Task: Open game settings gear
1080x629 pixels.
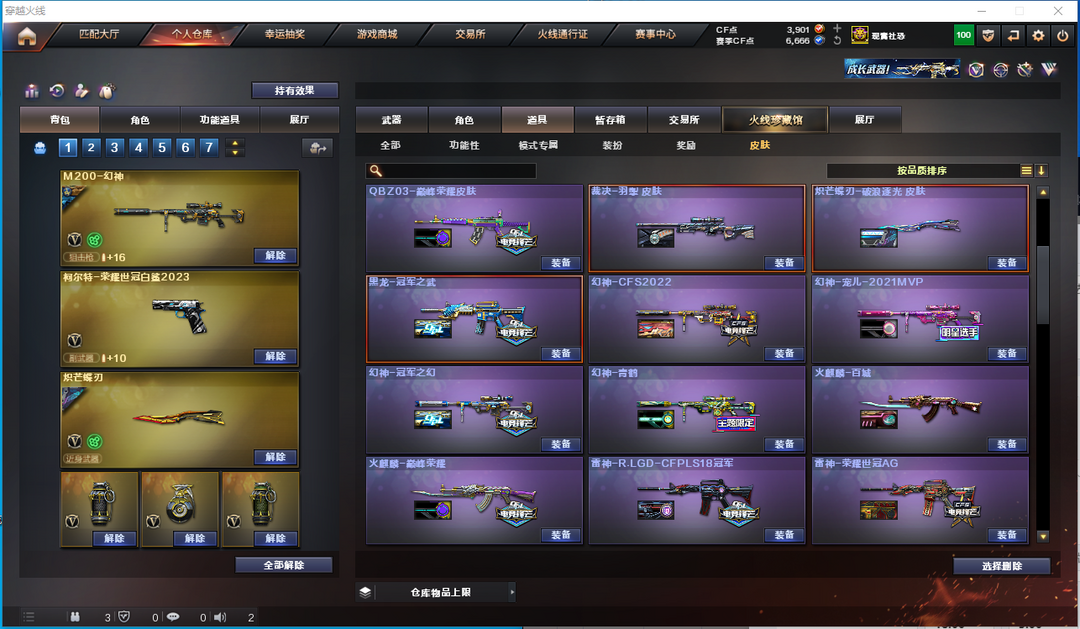Action: click(1038, 35)
